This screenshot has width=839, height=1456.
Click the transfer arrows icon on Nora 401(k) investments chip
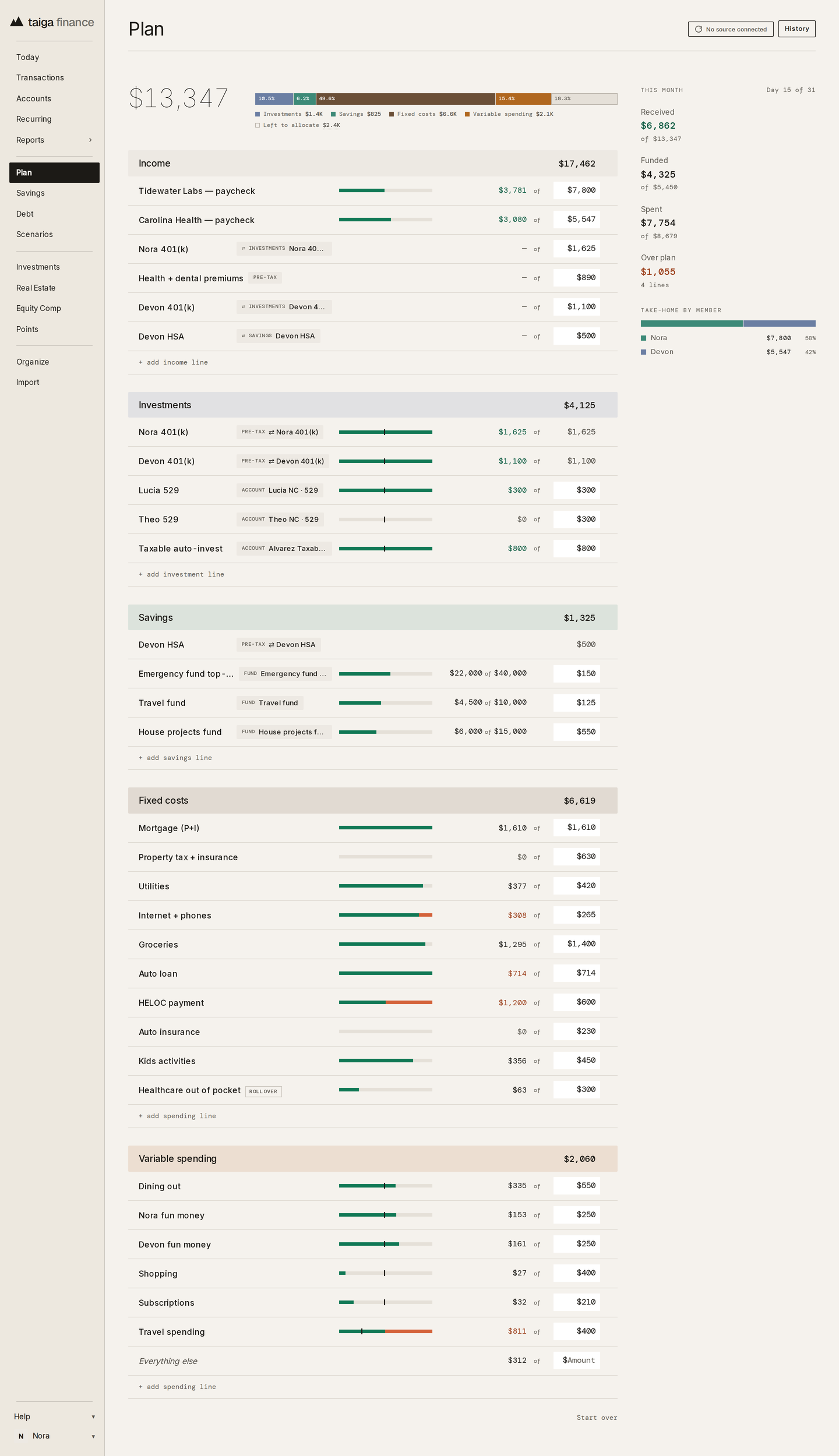244,249
